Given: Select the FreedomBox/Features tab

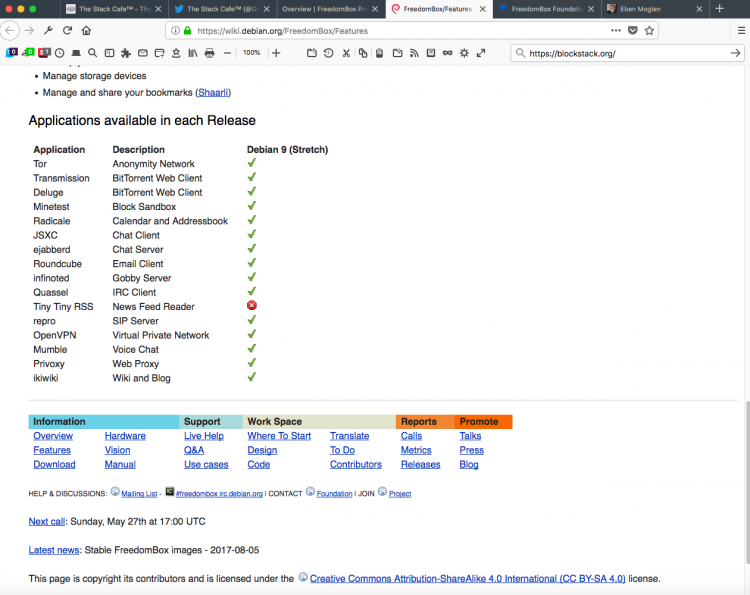Looking at the screenshot, I should click(x=439, y=9).
